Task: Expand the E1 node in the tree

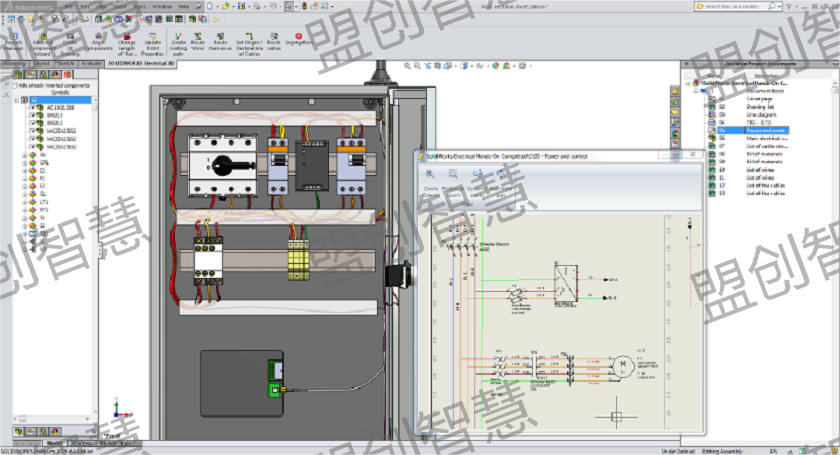Action: pyautogui.click(x=24, y=170)
